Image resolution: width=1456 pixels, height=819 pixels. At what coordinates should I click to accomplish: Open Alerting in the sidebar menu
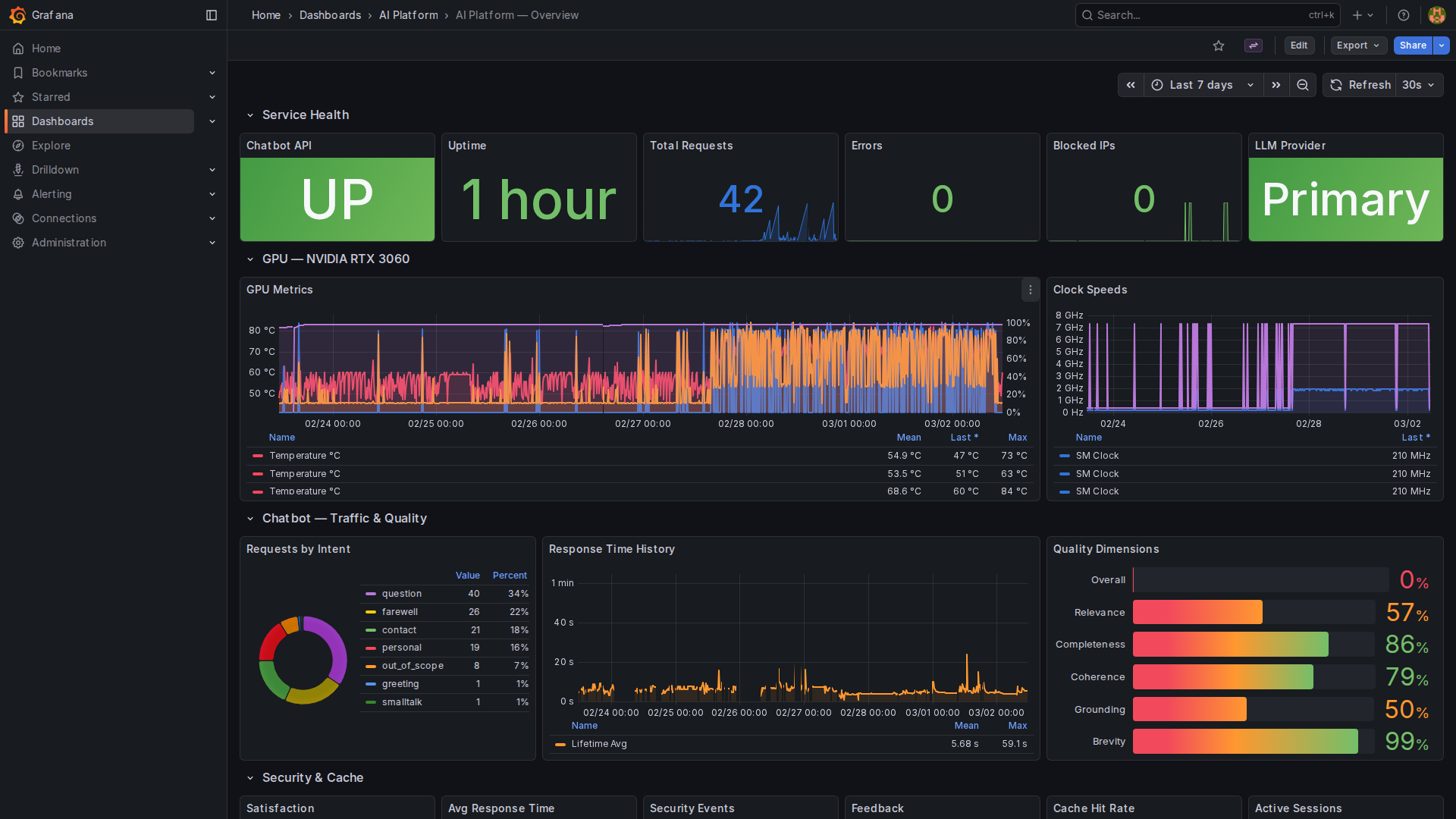(x=52, y=194)
